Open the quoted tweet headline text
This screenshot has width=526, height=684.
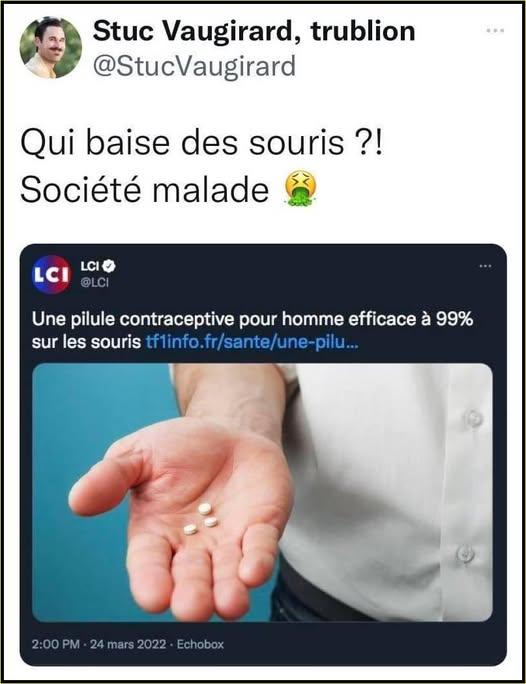coord(252,331)
